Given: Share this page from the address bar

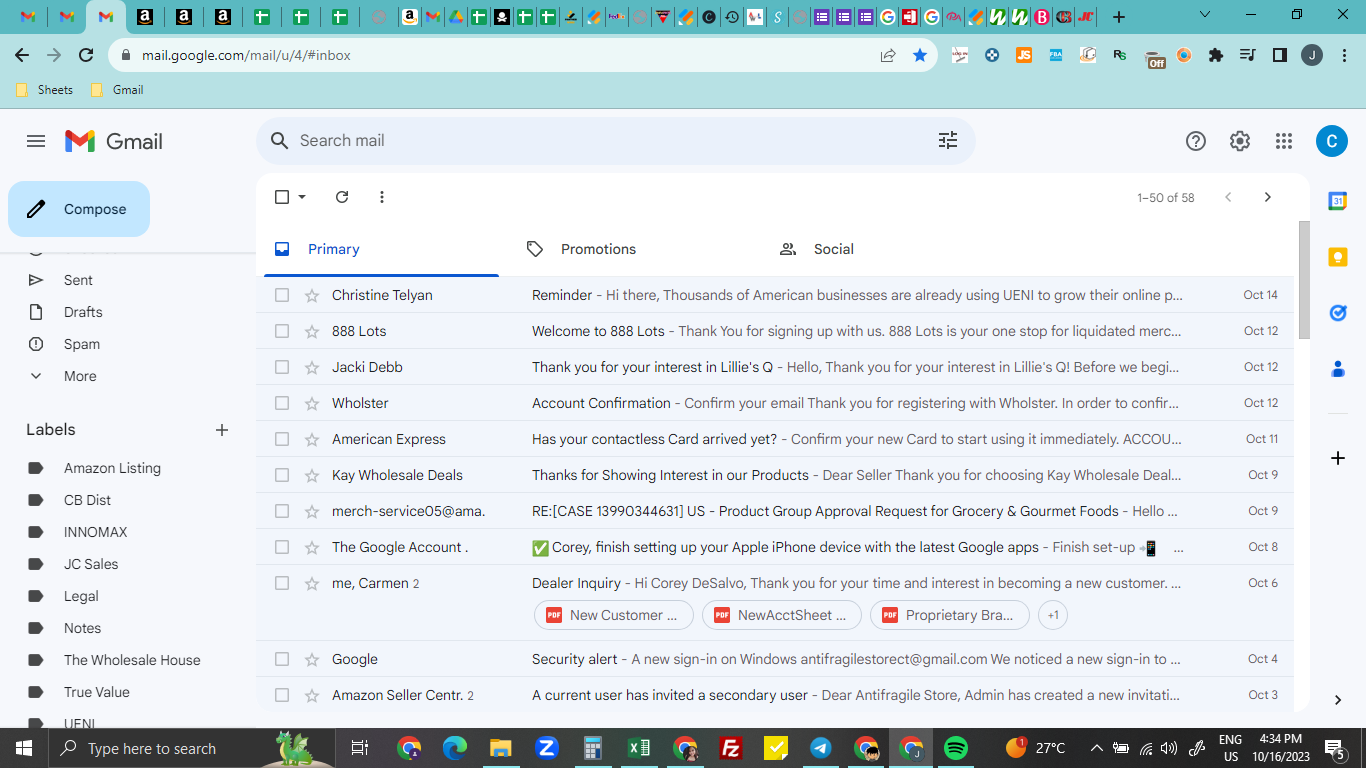Looking at the screenshot, I should 888,56.
